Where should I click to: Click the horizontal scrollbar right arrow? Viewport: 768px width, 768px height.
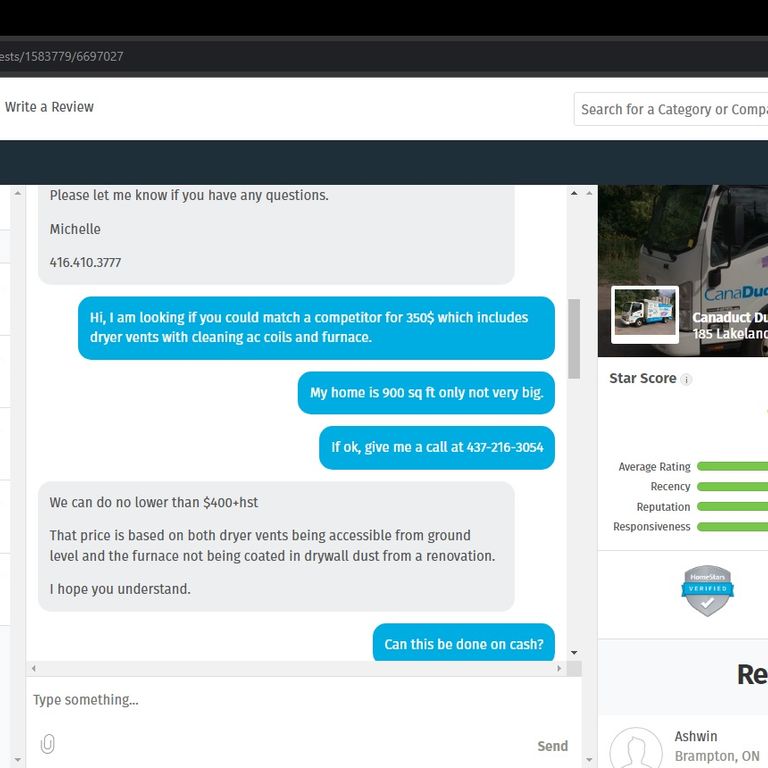pyautogui.click(x=558, y=668)
